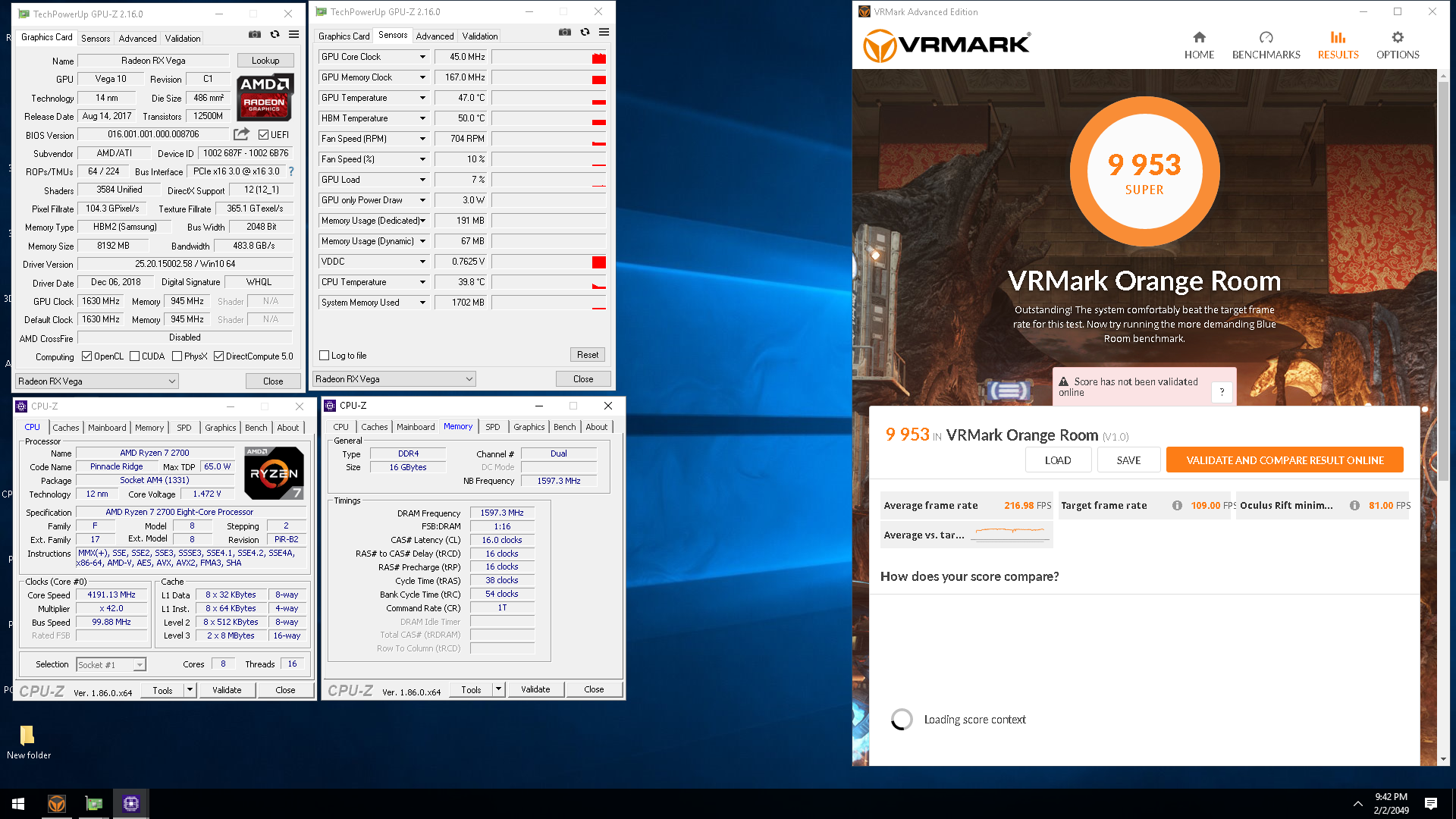Click validation warning question mark button

coord(1222,392)
